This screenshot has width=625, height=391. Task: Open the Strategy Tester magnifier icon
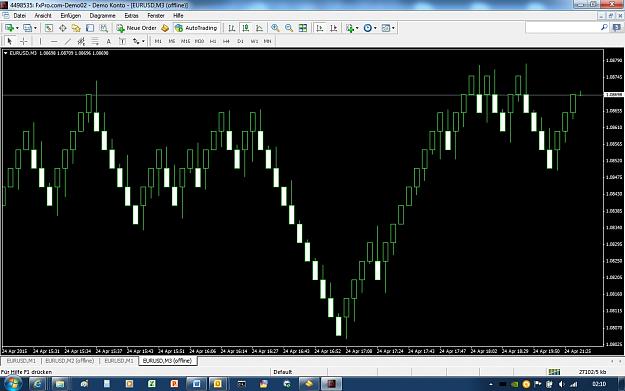pos(104,28)
